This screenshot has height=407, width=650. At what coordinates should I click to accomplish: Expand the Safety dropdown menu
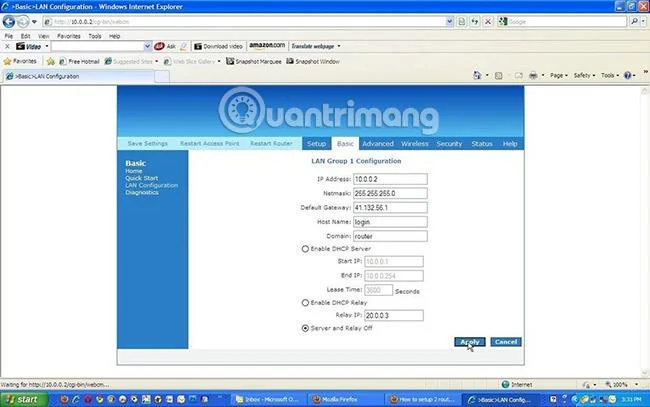pos(585,75)
